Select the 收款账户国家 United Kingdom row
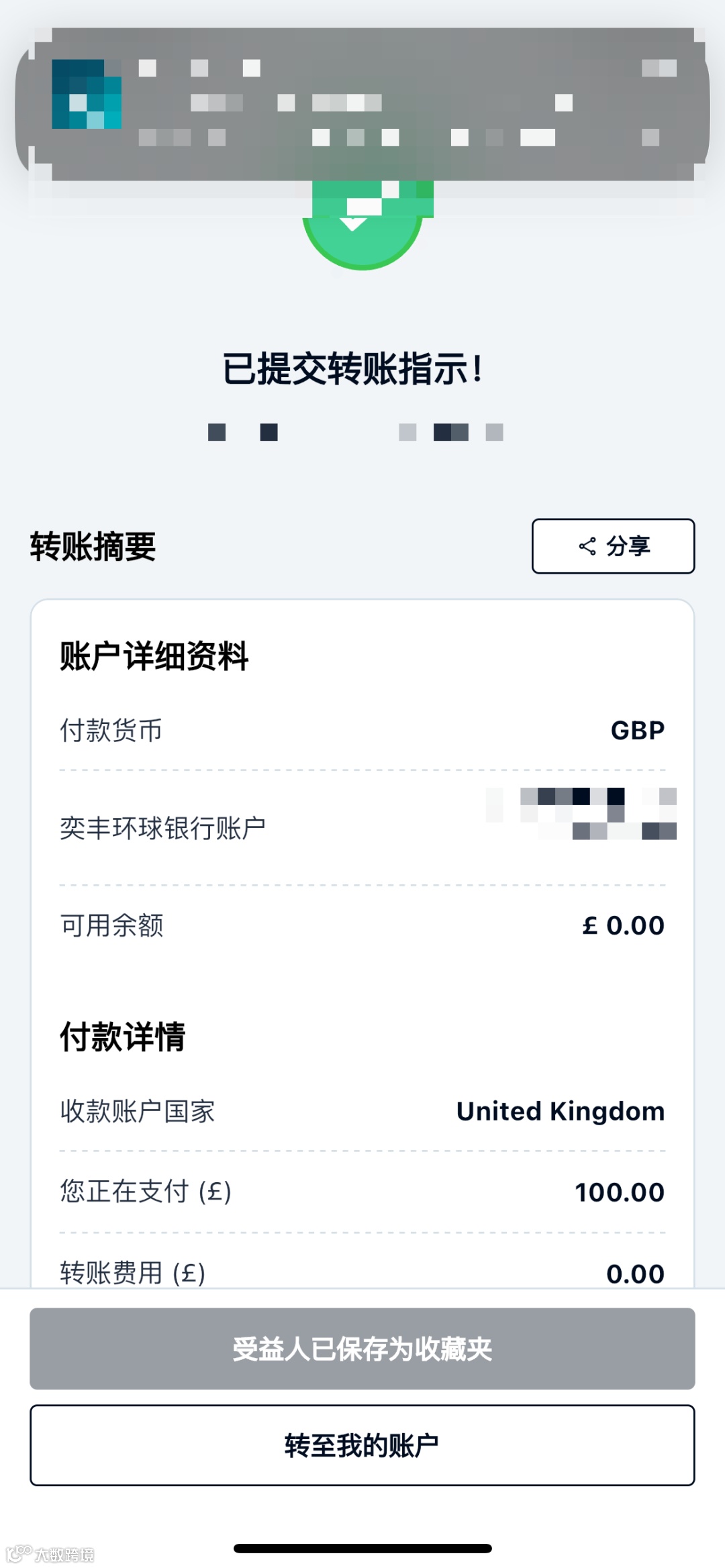The height and width of the screenshot is (1568, 725). 362,1111
